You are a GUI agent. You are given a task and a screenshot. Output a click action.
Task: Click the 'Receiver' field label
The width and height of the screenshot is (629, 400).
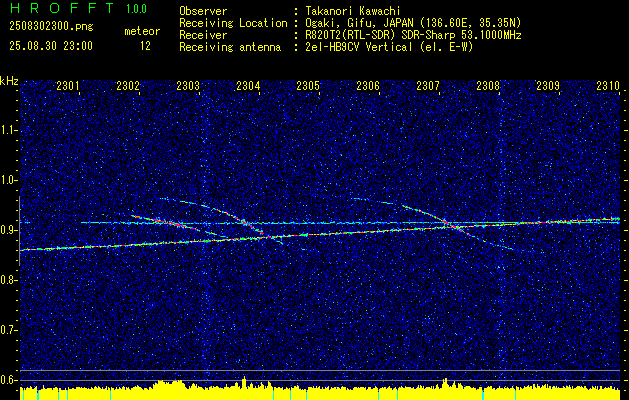(203, 35)
